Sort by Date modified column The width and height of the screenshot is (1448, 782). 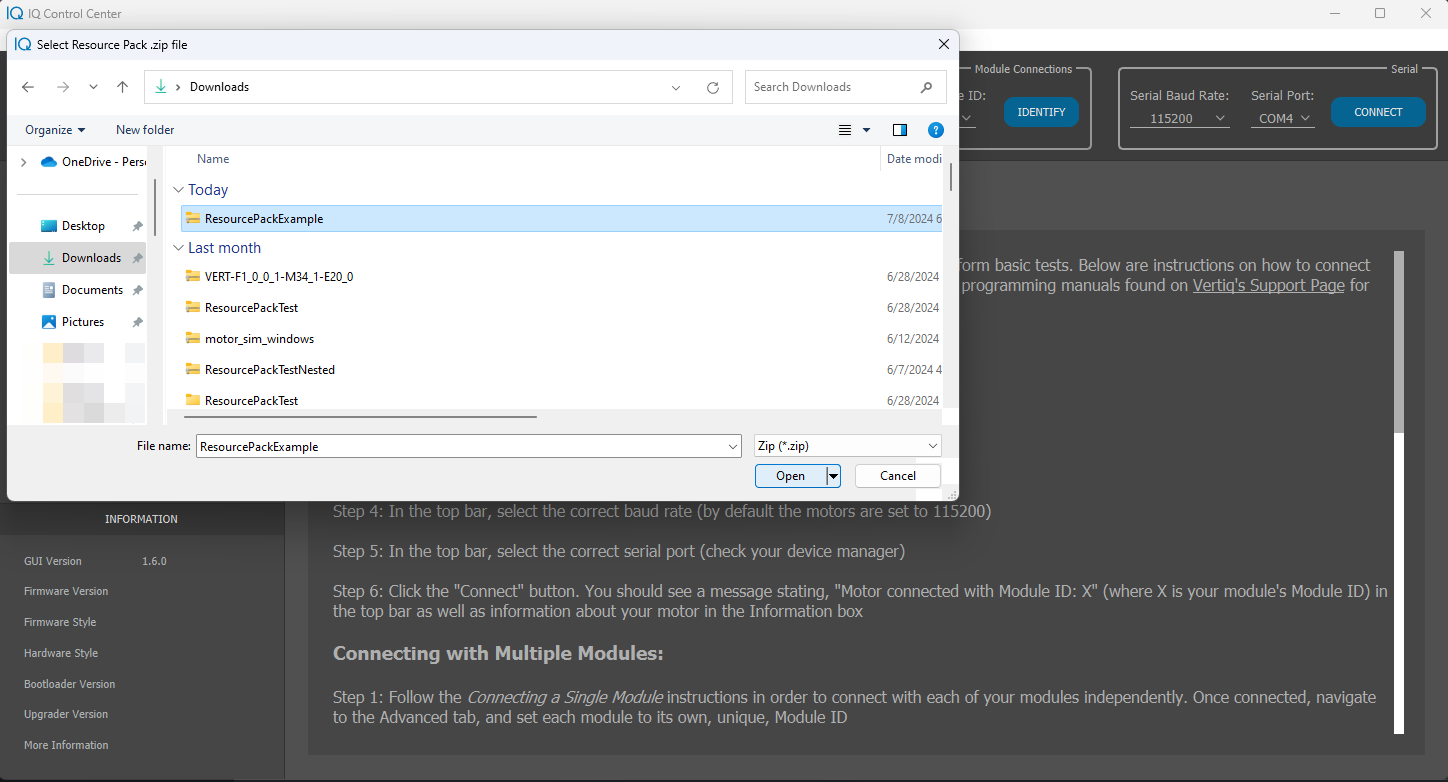point(914,159)
